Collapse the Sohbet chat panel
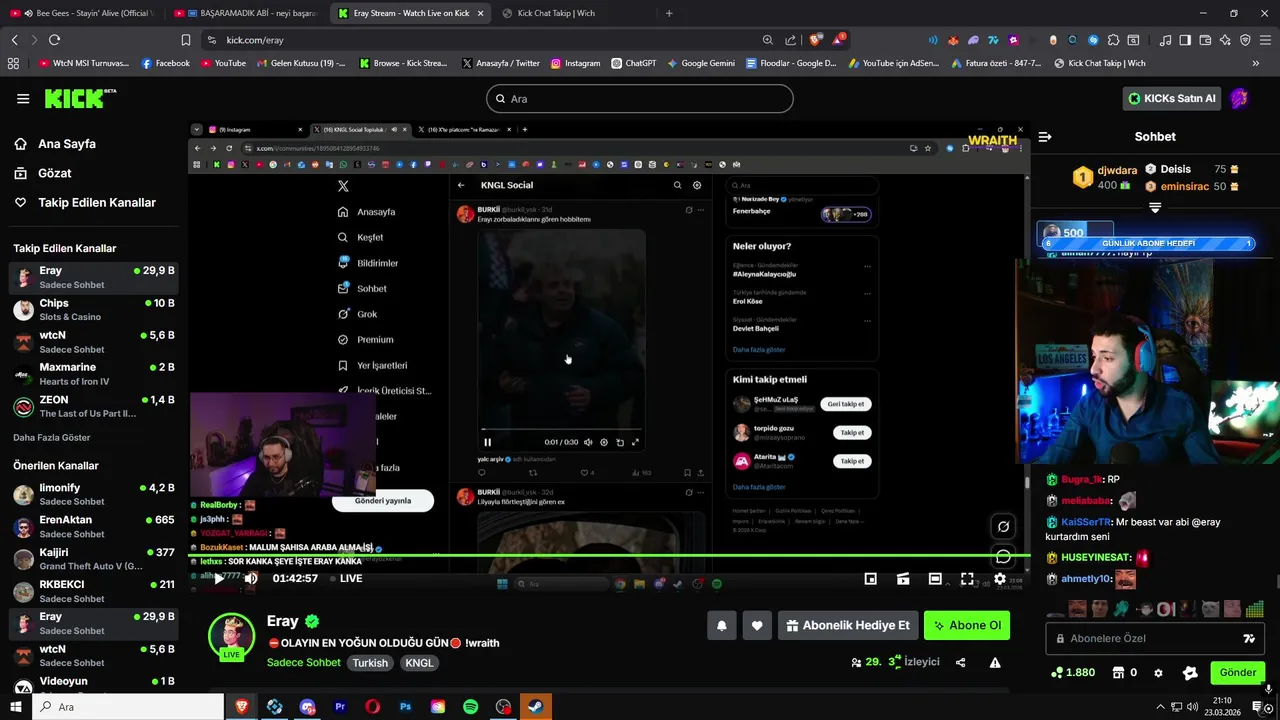Screen dimensions: 1280x720 click(1045, 137)
